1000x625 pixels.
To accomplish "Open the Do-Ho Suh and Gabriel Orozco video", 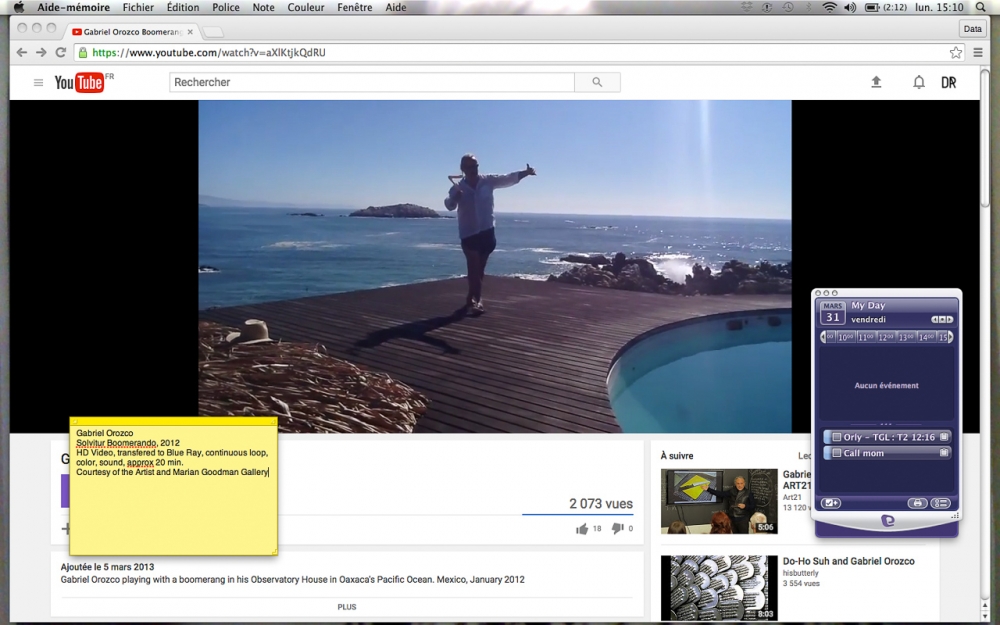I will (848, 562).
